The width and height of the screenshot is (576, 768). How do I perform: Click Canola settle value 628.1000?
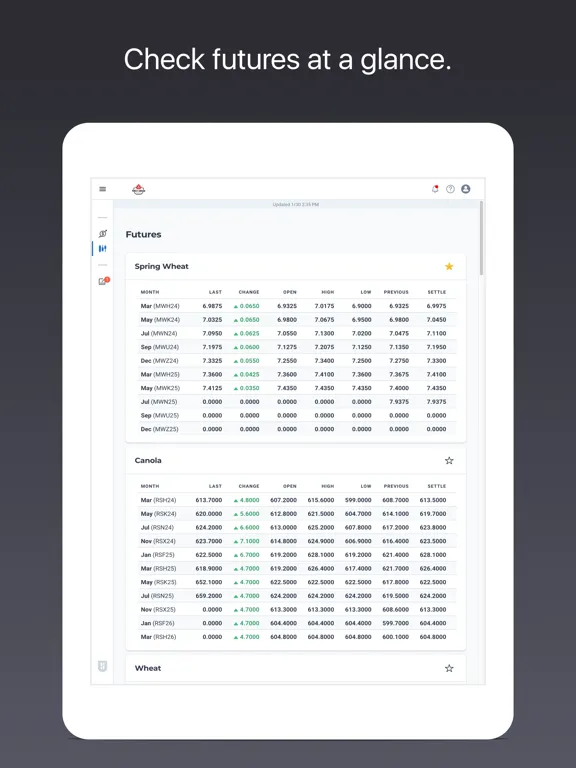pyautogui.click(x=433, y=555)
